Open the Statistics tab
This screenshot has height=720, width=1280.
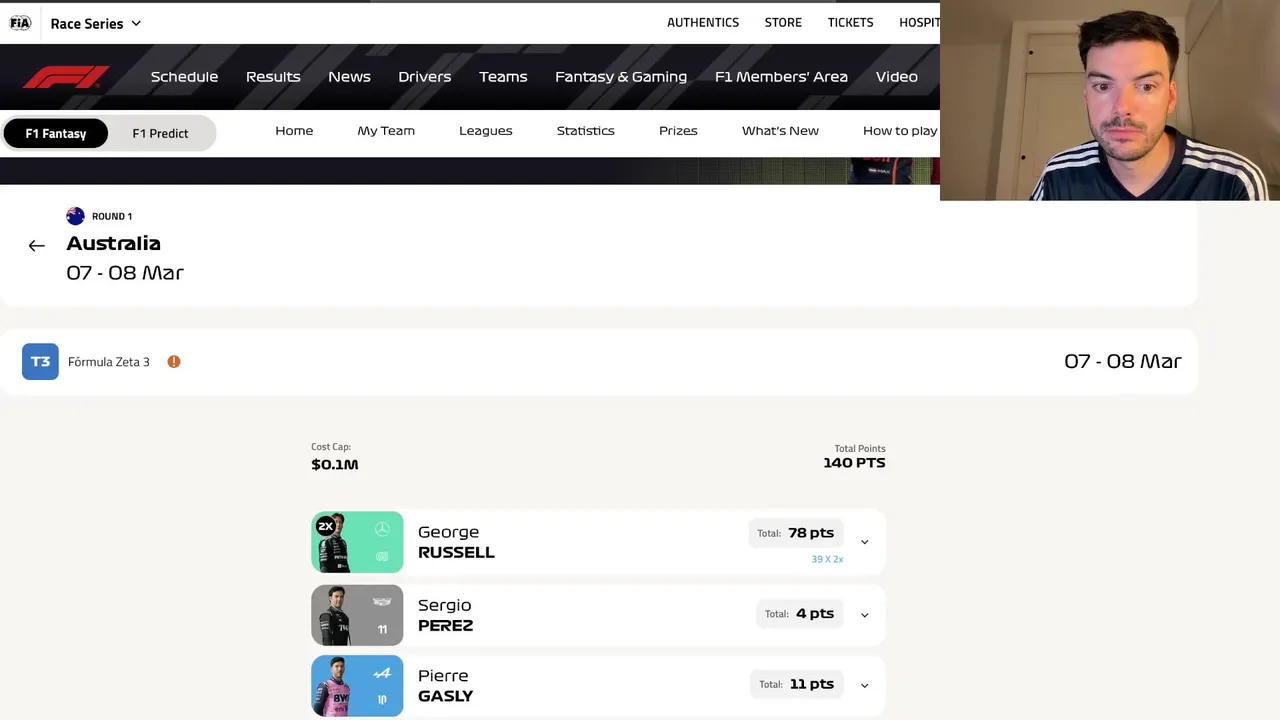click(585, 131)
